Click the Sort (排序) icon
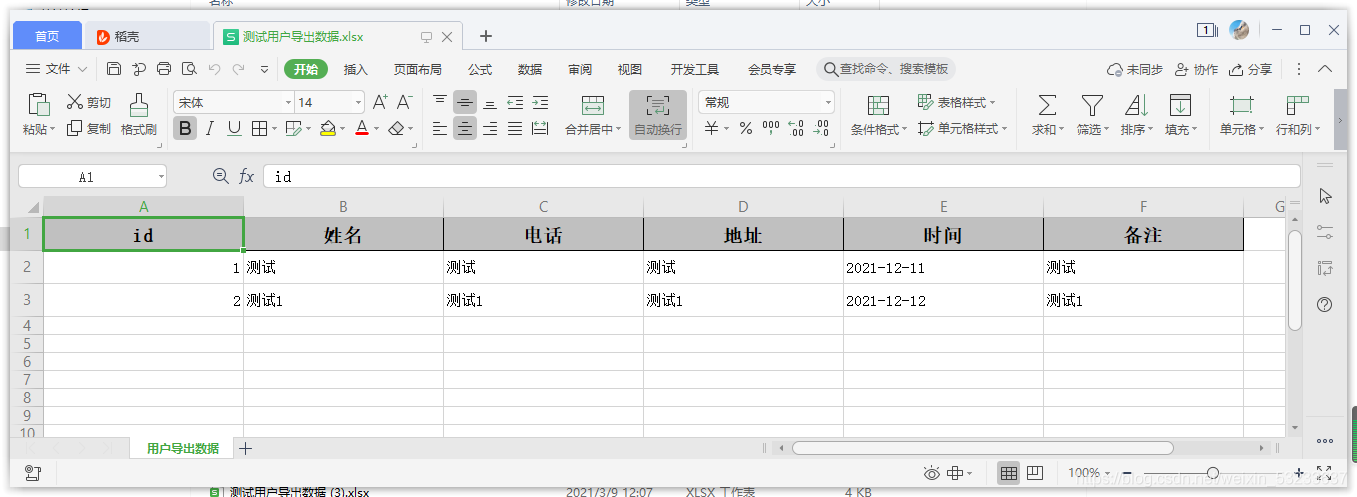The height and width of the screenshot is (497, 1357). (1137, 105)
